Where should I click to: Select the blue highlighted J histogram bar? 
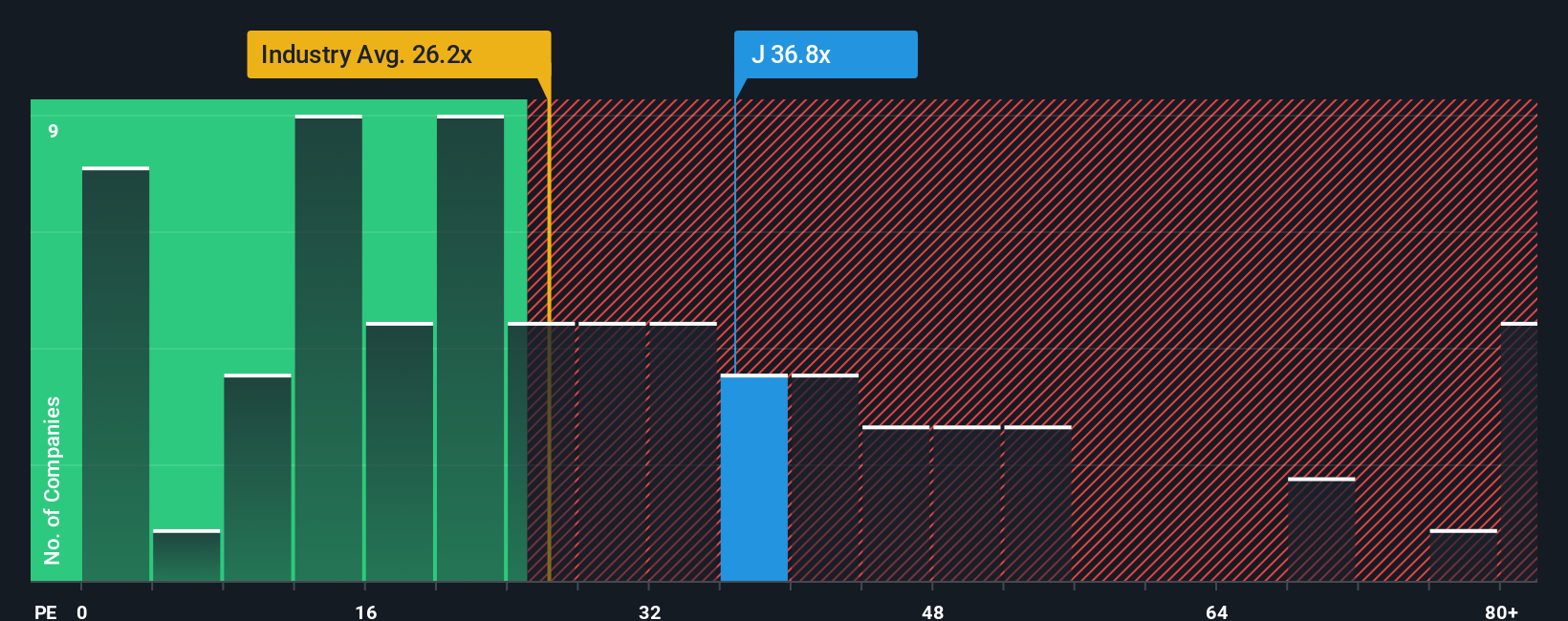tap(754, 478)
